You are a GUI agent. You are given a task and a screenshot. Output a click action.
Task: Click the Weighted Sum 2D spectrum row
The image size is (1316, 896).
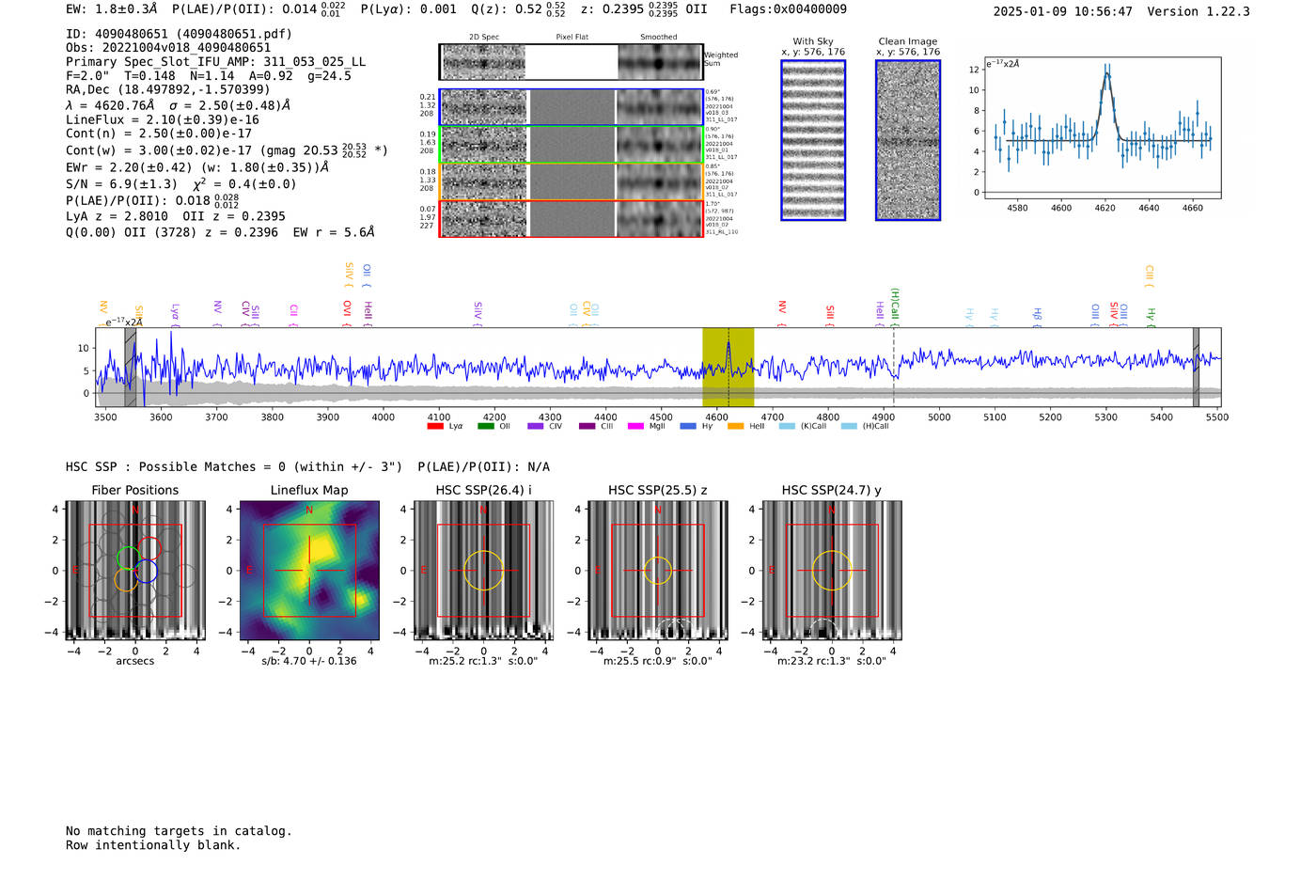point(572,62)
